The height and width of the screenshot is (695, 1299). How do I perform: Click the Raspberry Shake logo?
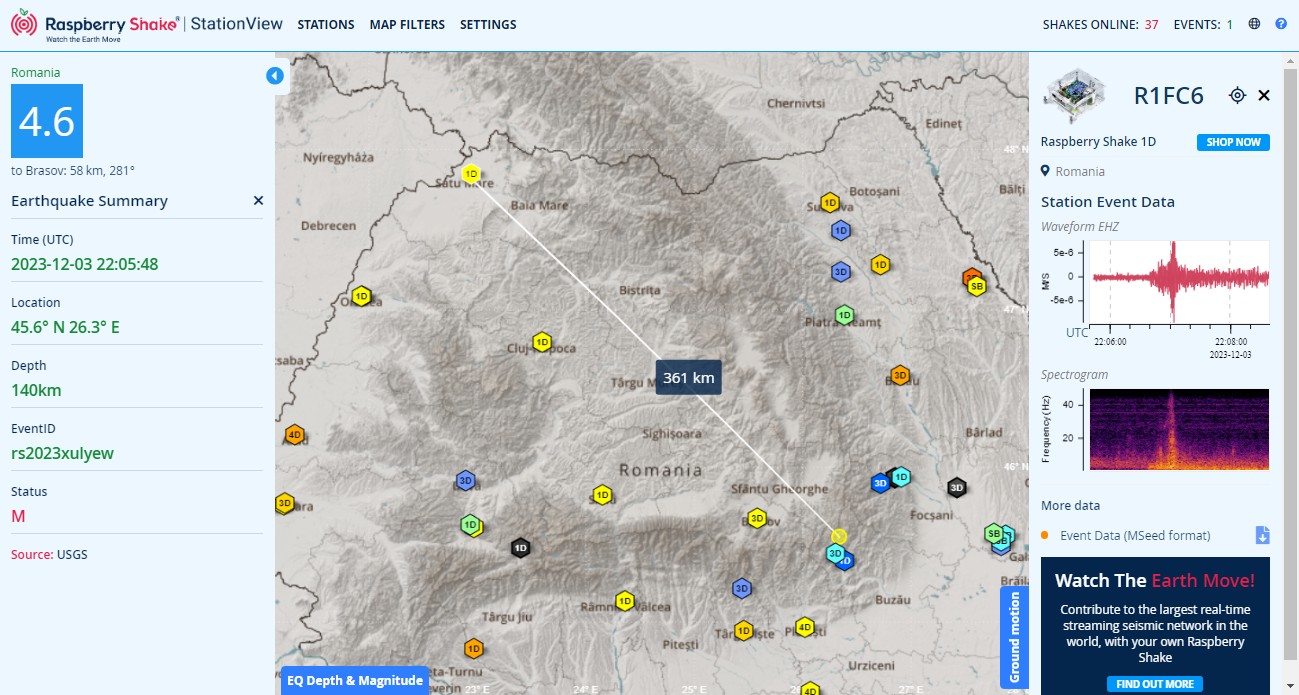[x=96, y=25]
